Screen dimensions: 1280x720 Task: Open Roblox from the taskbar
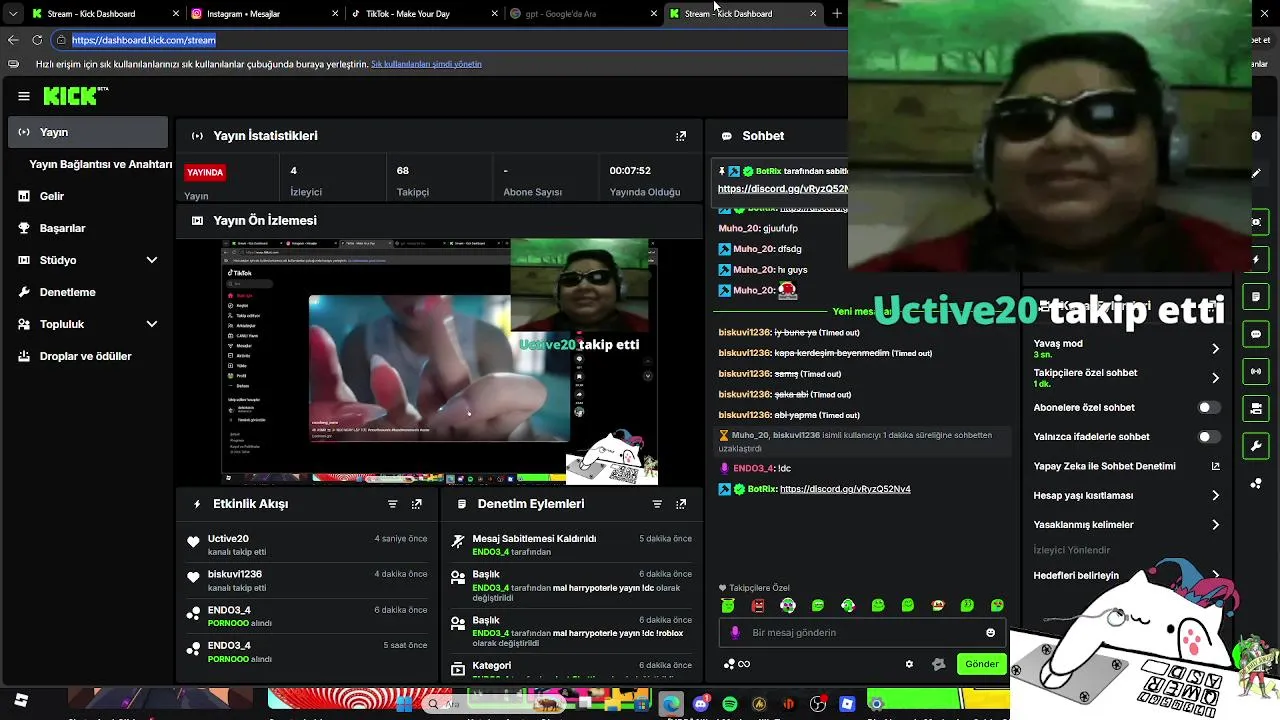(x=847, y=704)
